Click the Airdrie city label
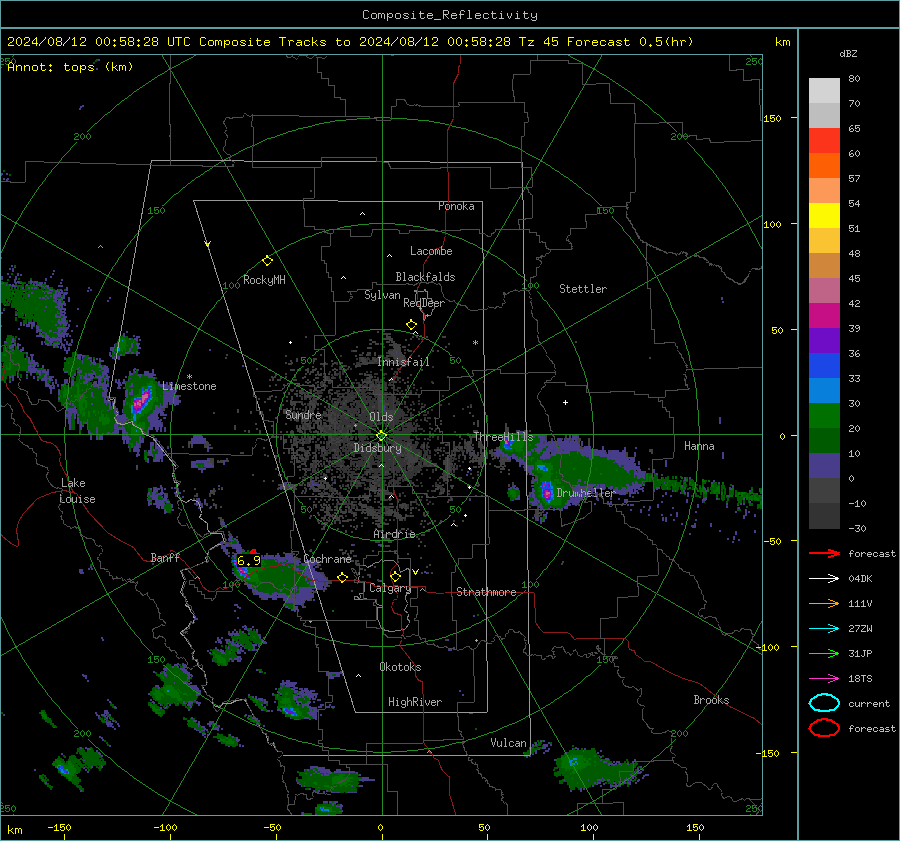Image resolution: width=900 pixels, height=841 pixels. [394, 534]
